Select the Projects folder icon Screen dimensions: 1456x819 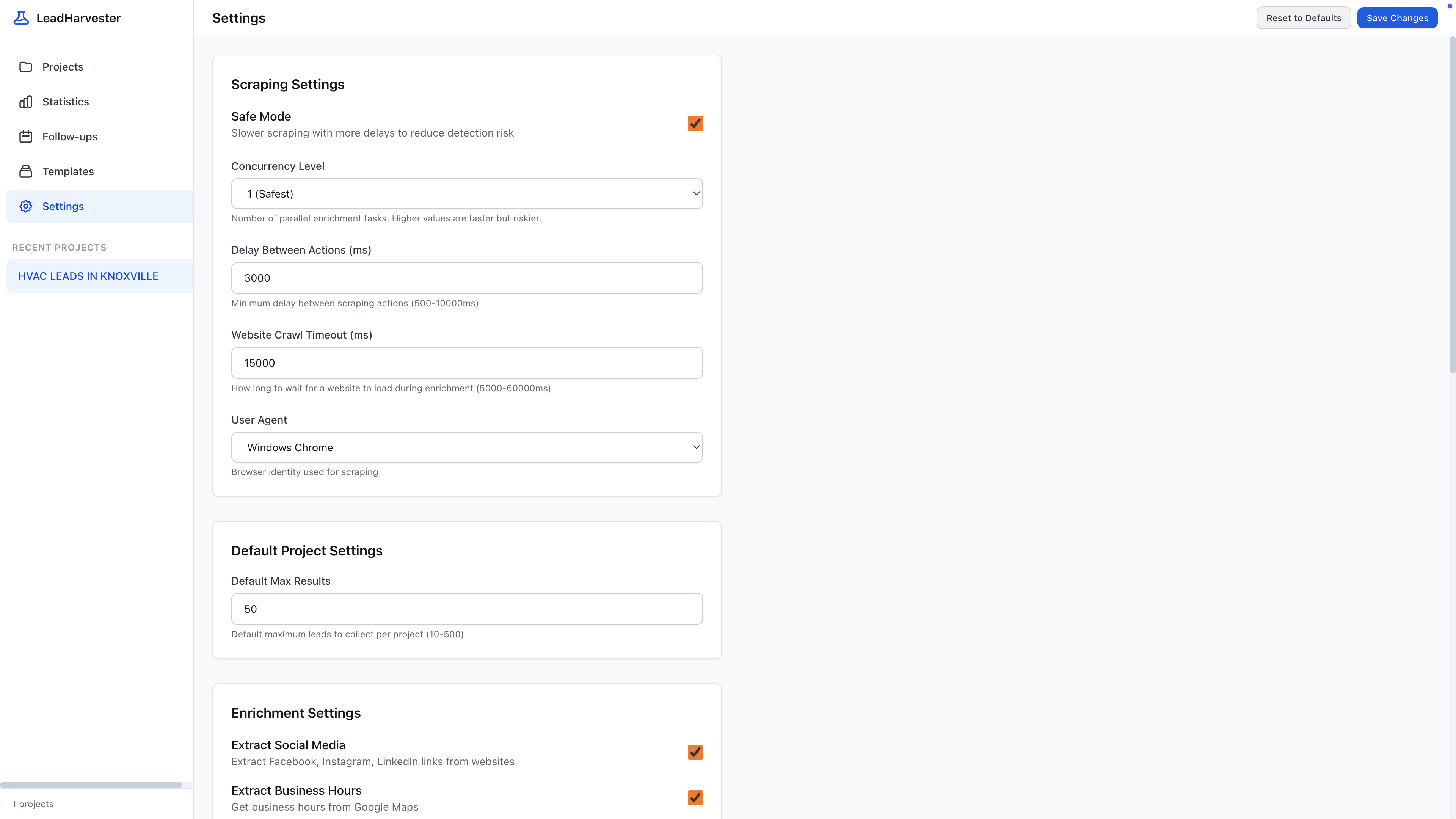25,67
